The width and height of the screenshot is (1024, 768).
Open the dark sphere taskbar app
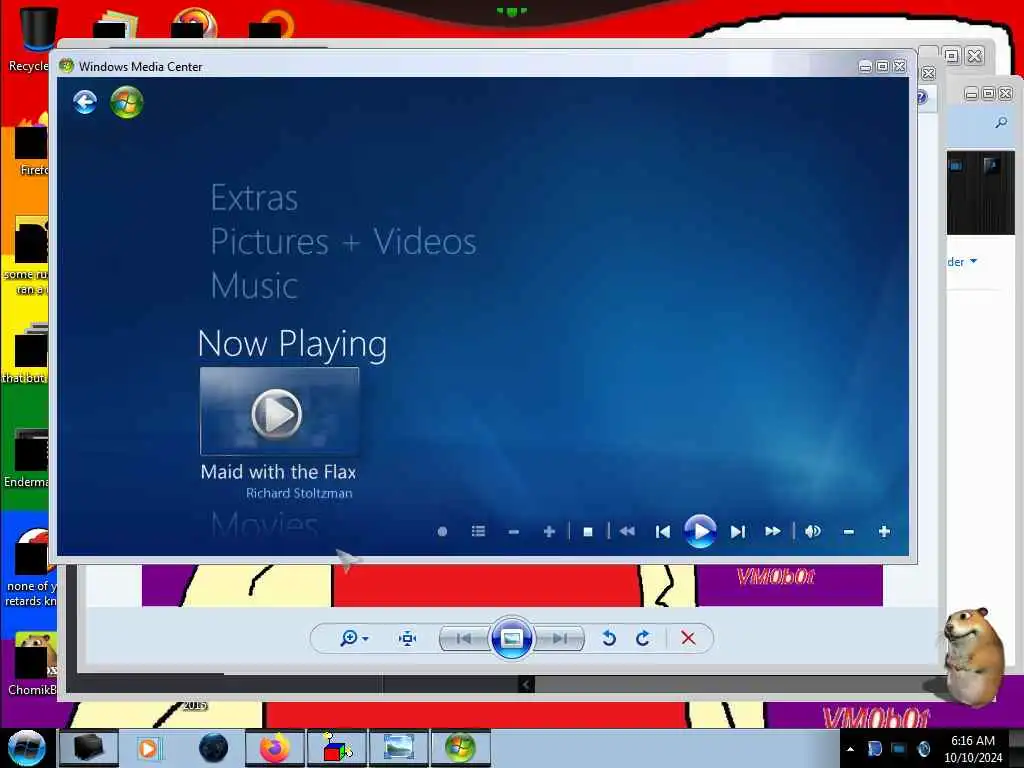click(x=213, y=748)
